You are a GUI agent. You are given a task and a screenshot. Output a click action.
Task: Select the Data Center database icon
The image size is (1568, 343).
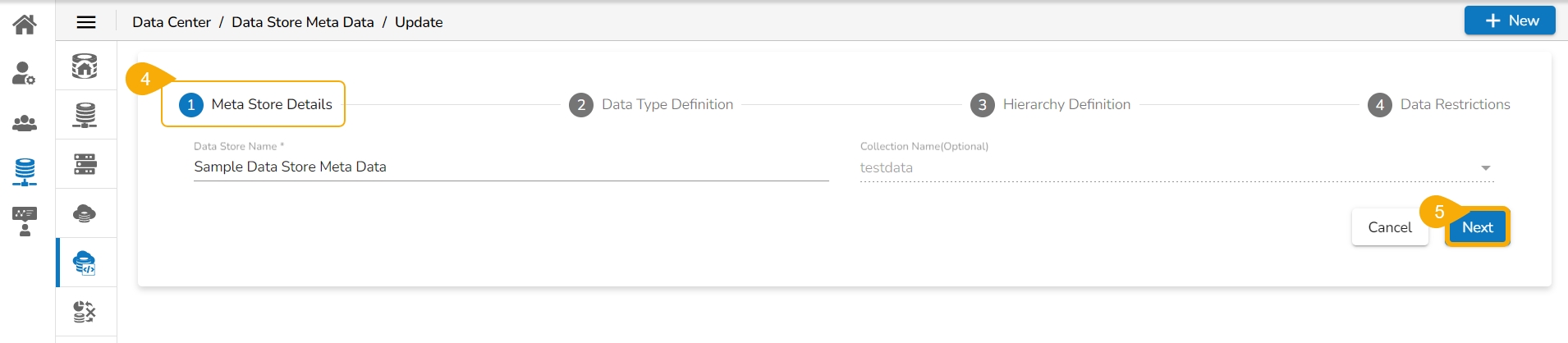(25, 171)
